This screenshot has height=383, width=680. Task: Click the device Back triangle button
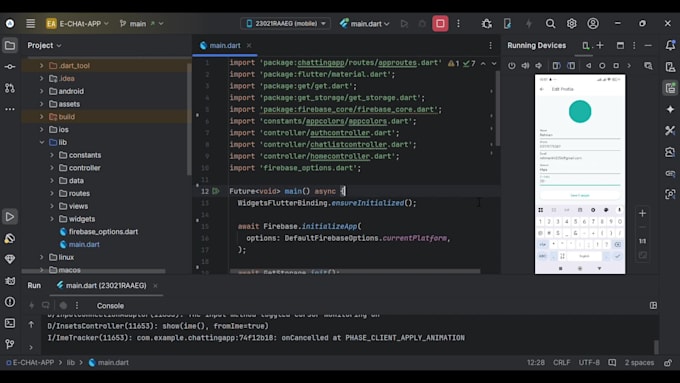(x=588, y=65)
